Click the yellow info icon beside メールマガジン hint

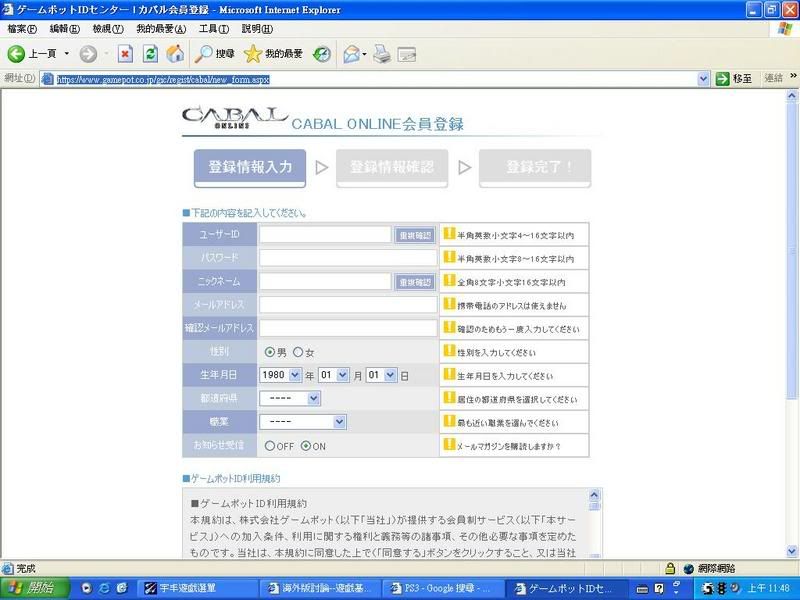point(449,444)
